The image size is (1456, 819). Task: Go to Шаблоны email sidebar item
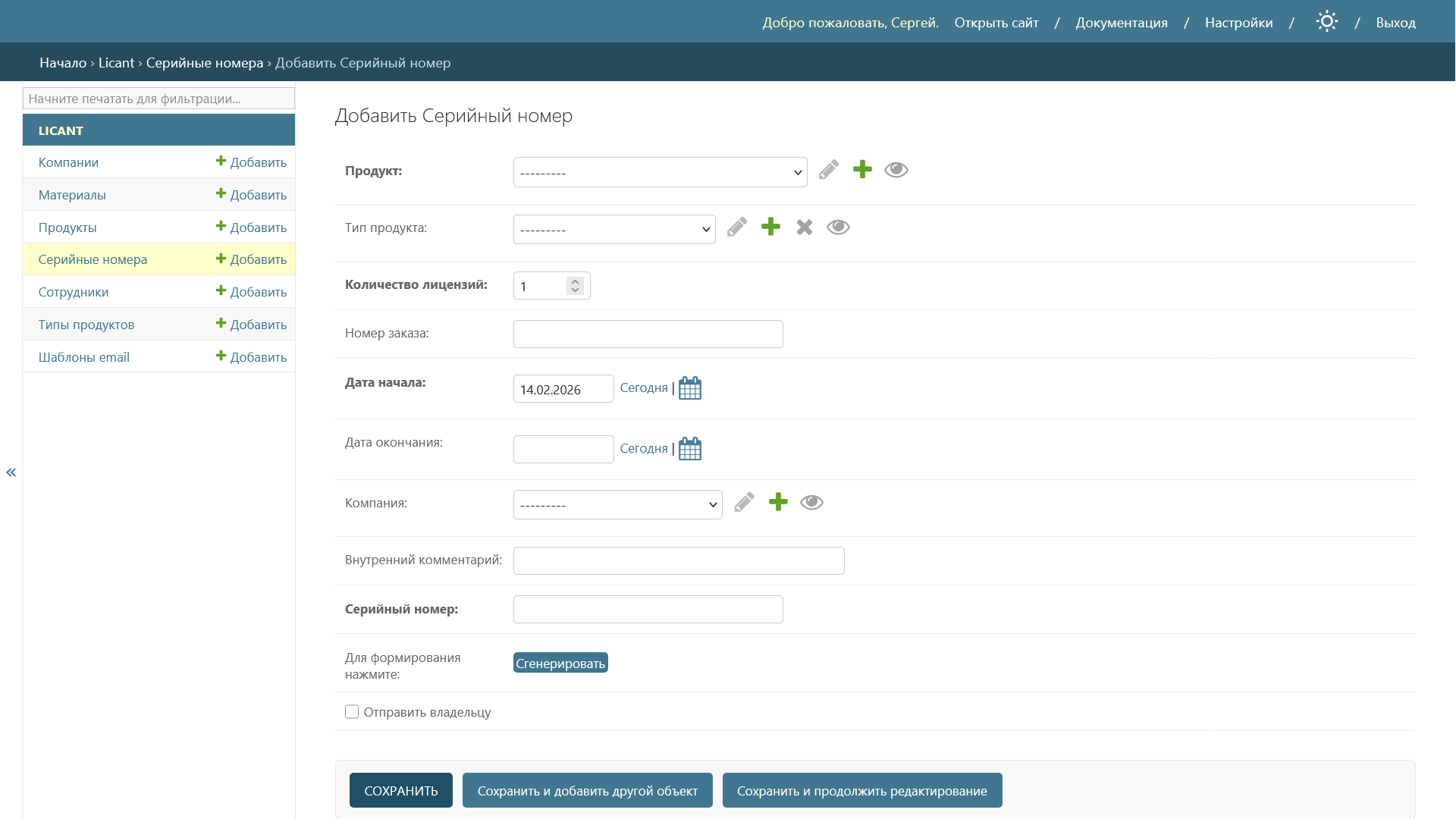click(84, 357)
